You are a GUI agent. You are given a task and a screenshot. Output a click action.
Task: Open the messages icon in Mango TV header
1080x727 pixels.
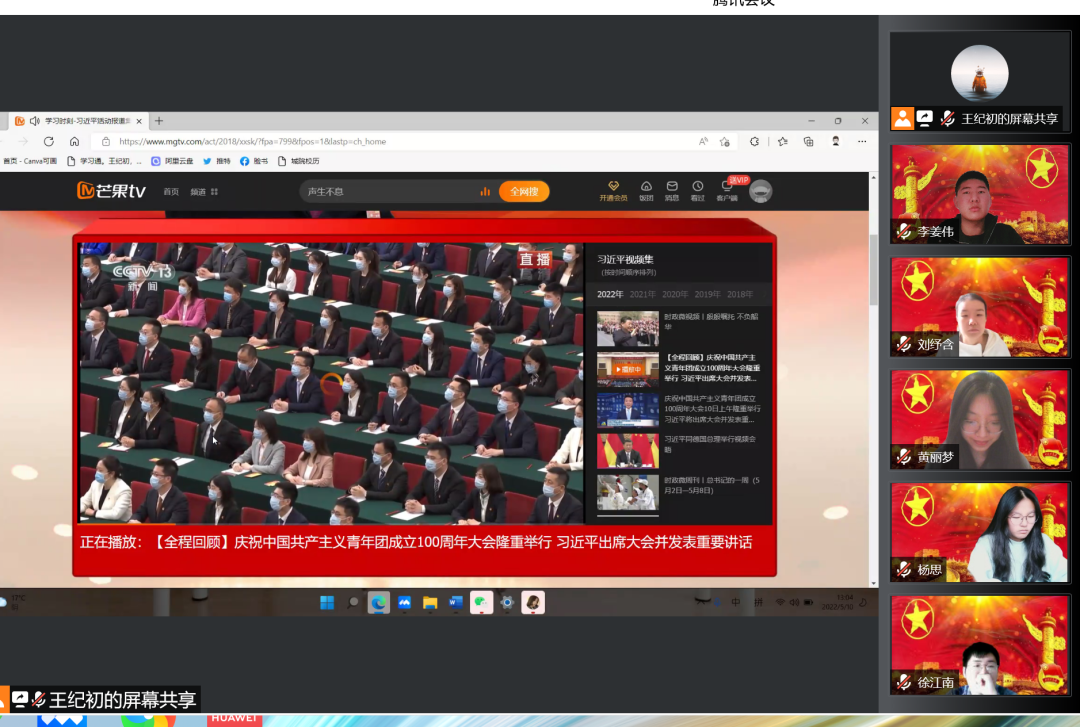pyautogui.click(x=672, y=187)
